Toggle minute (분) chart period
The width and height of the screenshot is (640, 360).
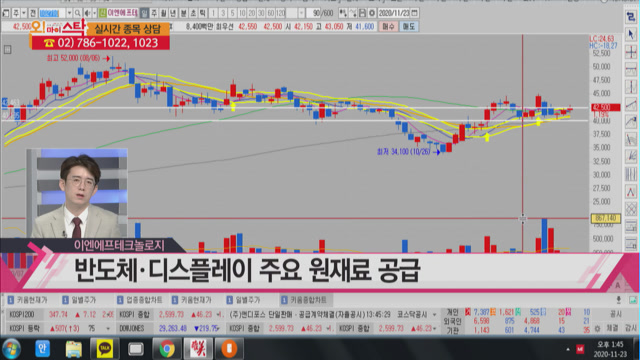184,13
